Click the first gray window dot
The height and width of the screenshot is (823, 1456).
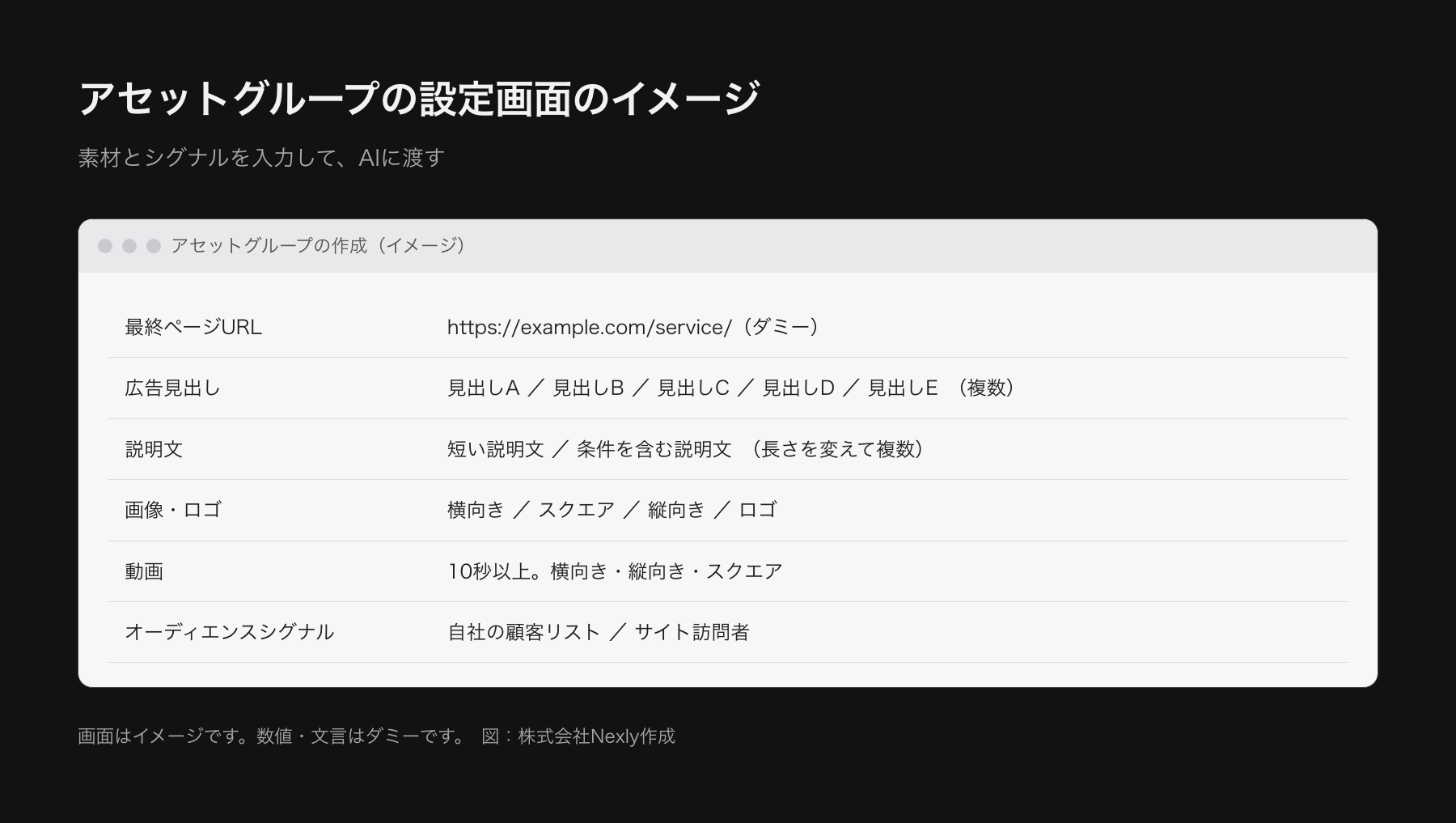(105, 246)
